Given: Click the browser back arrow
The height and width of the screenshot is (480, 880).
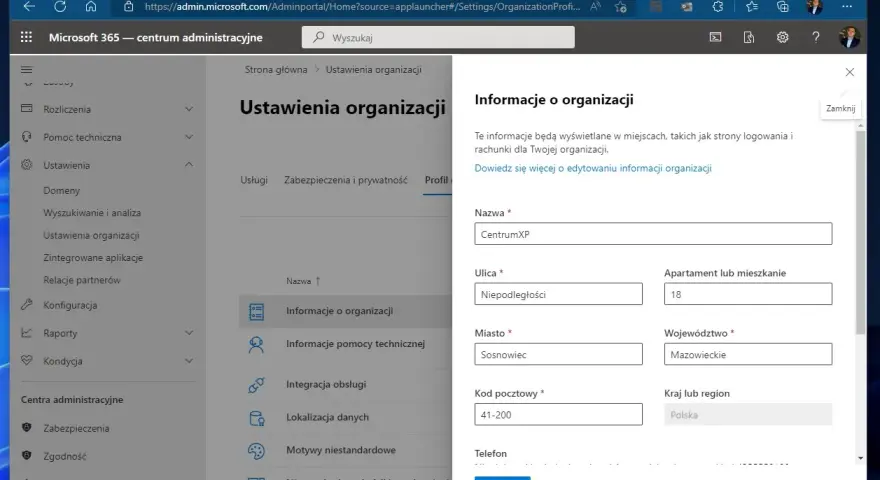Looking at the screenshot, I should (29, 7).
